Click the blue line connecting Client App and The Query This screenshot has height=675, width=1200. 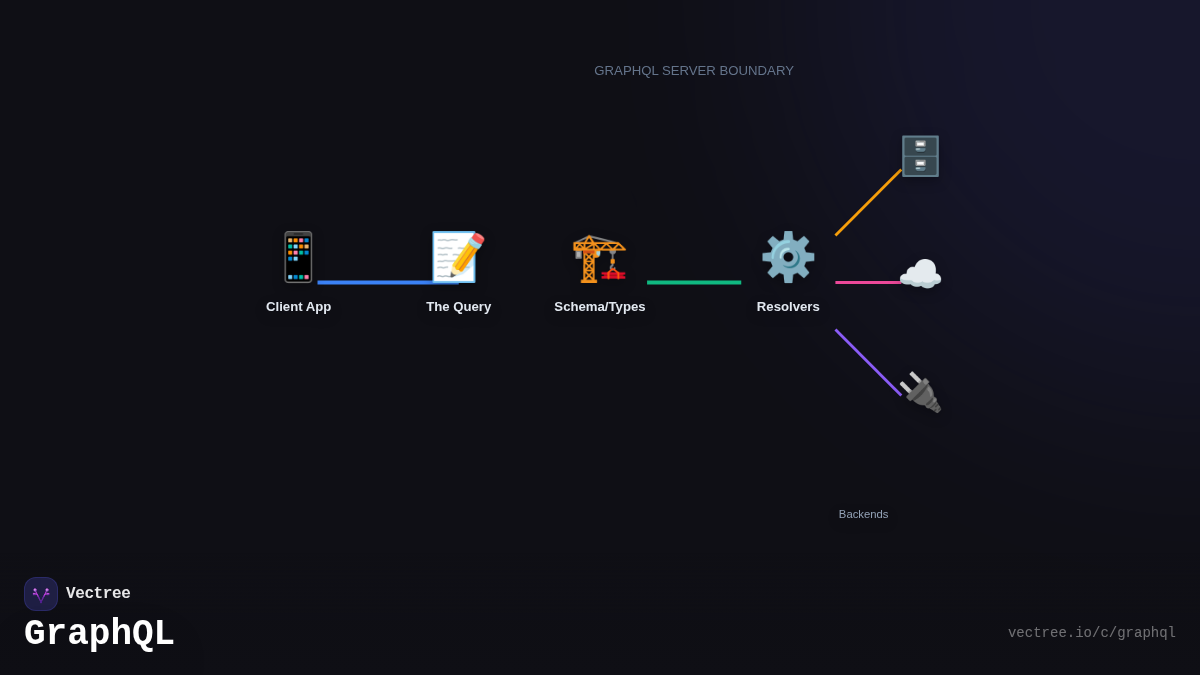[x=378, y=281]
